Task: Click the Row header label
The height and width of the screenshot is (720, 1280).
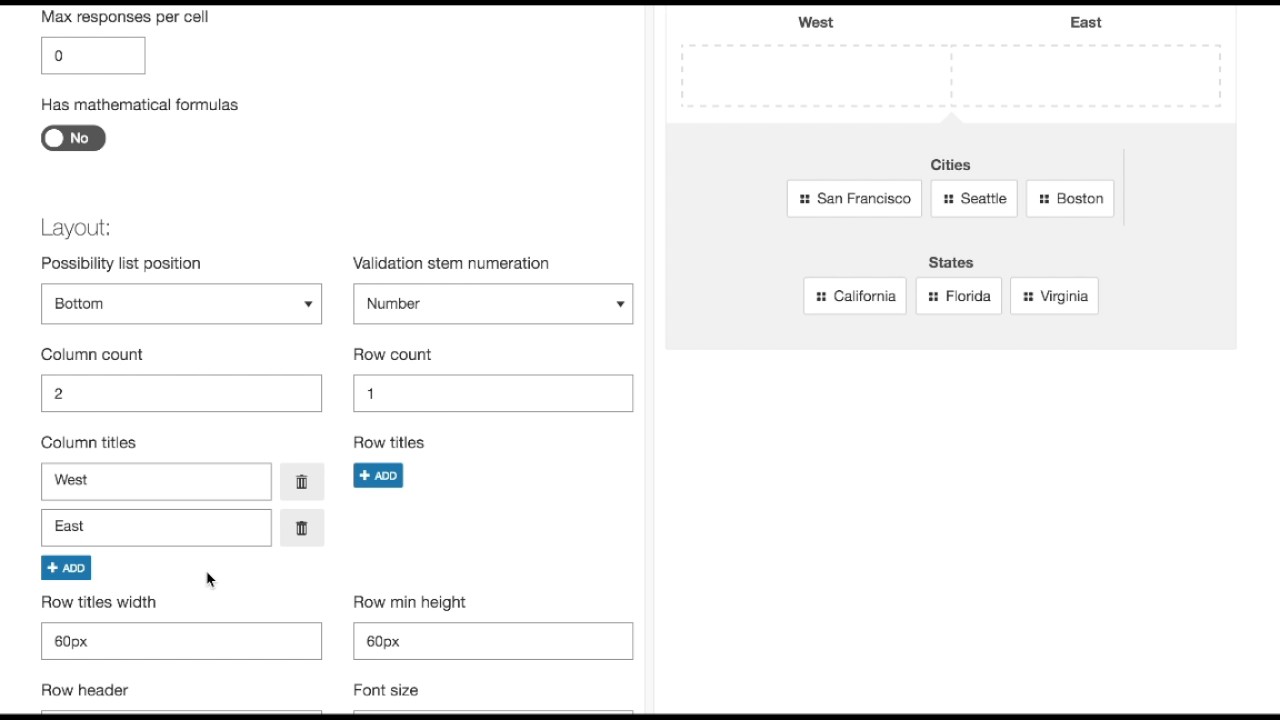Action: click(x=84, y=690)
